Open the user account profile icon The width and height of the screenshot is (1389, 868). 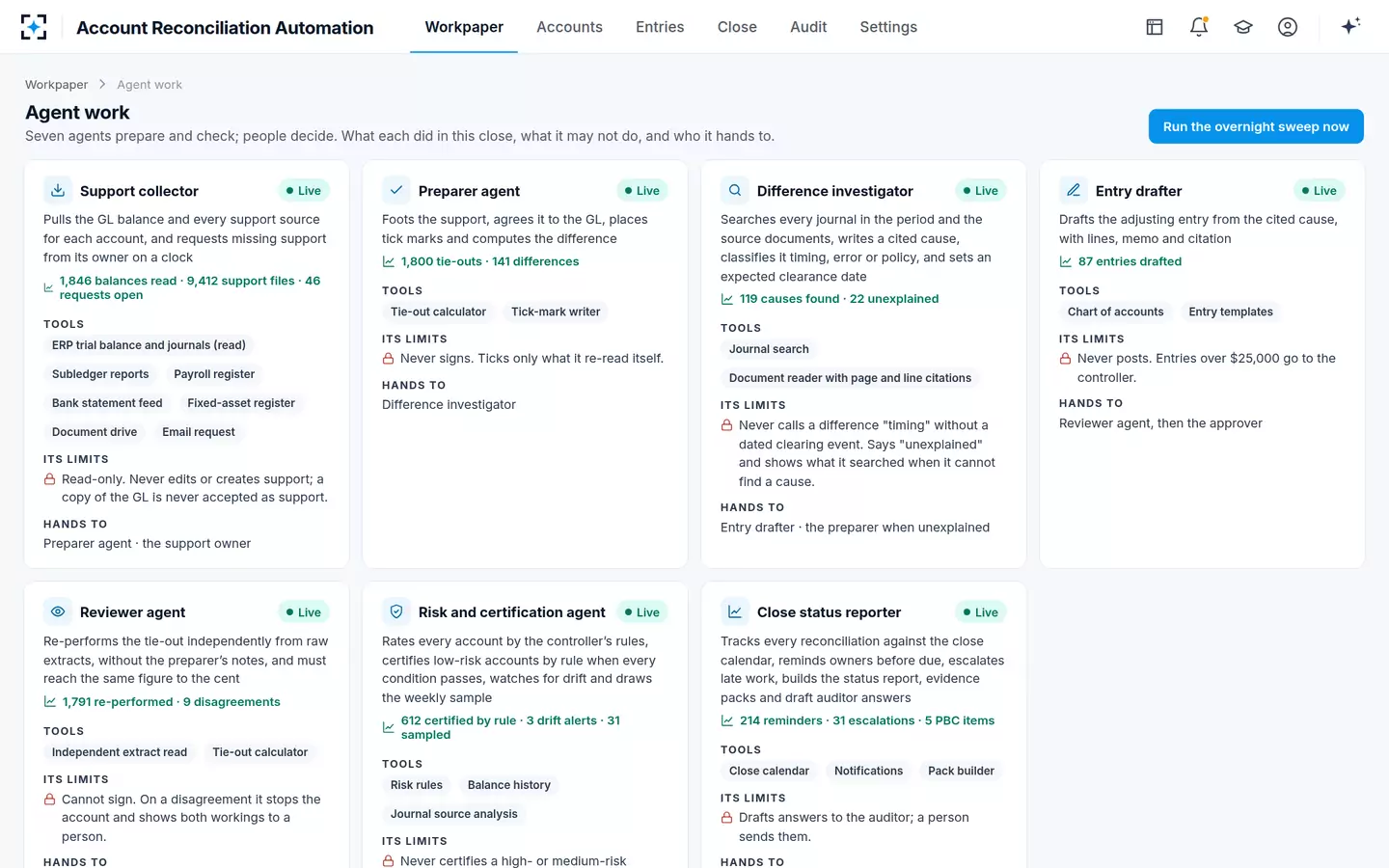1288,27
